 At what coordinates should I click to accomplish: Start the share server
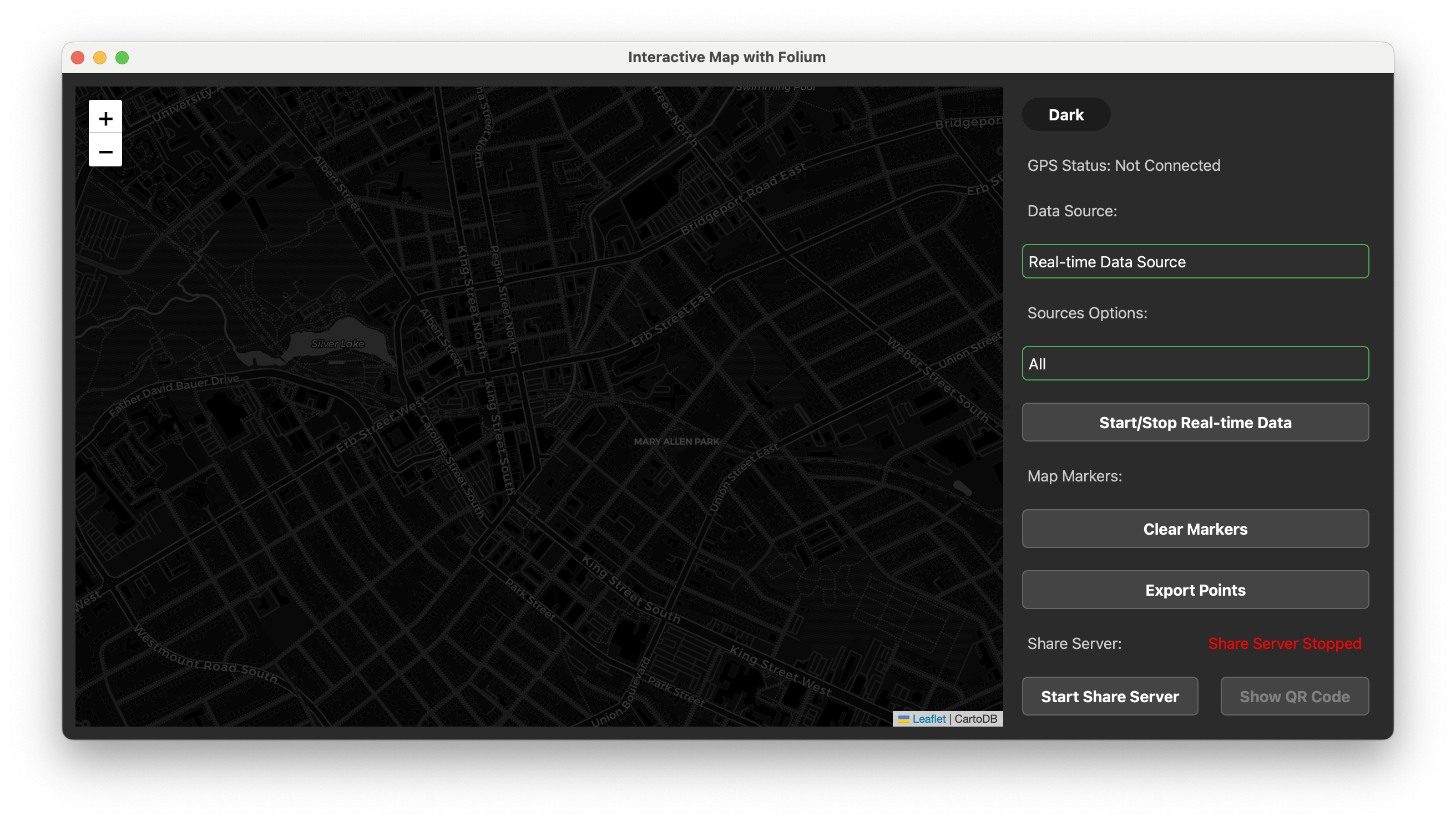pos(1110,696)
